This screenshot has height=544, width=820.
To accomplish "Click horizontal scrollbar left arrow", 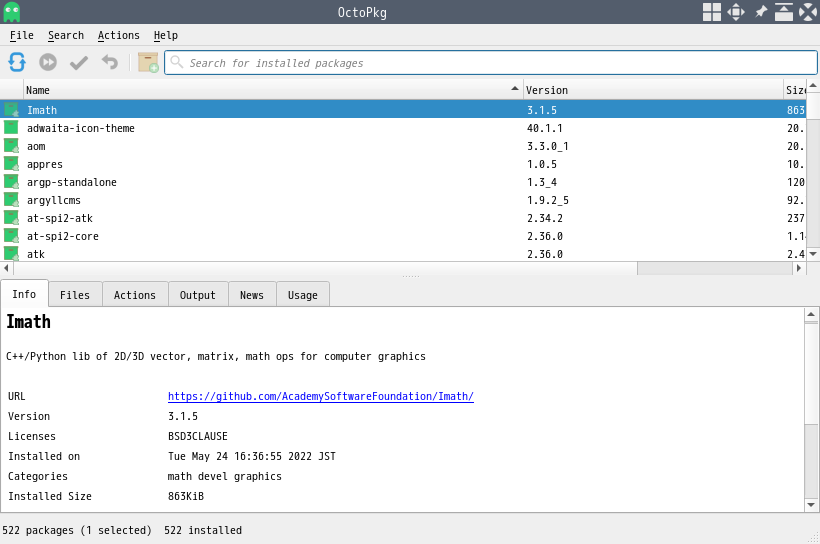I will tap(6, 268).
